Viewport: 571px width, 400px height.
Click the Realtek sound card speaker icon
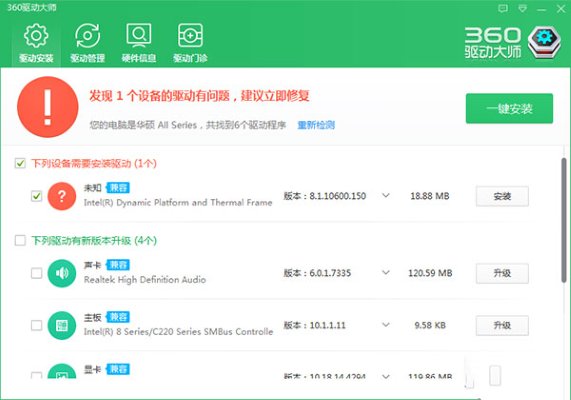tap(62, 273)
